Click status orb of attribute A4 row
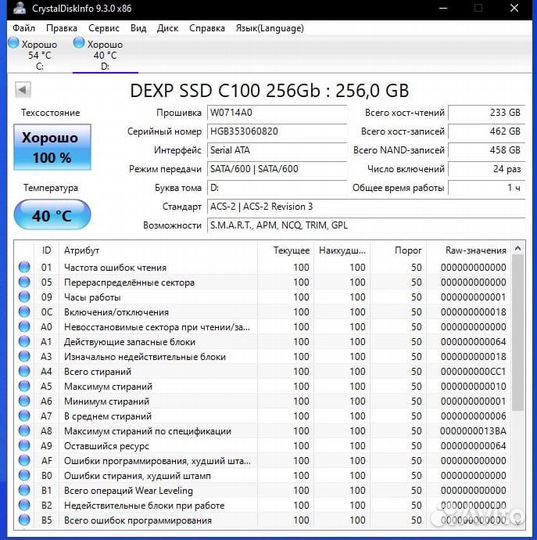The height and width of the screenshot is (540, 537). click(x=24, y=371)
